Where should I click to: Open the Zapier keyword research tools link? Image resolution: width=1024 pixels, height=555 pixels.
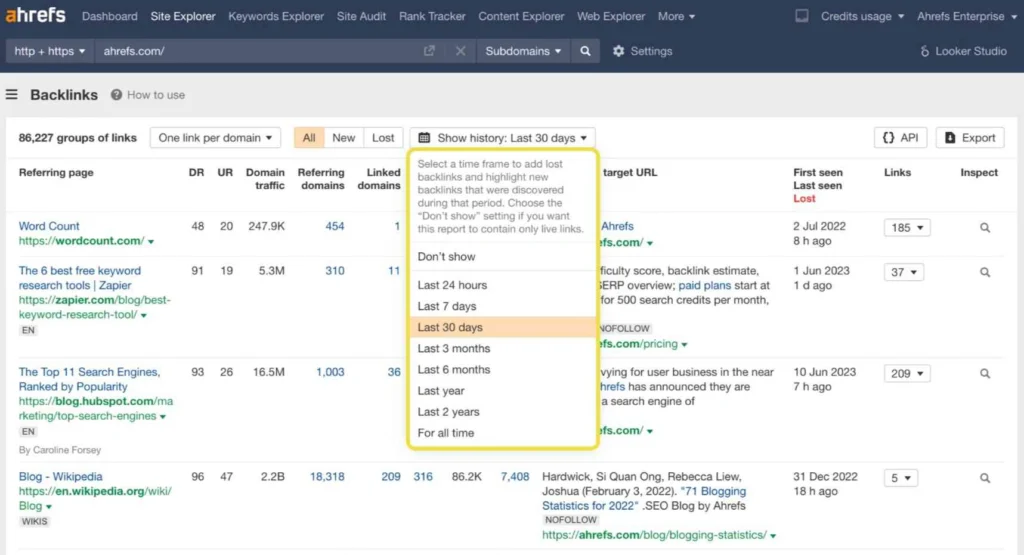[80, 278]
